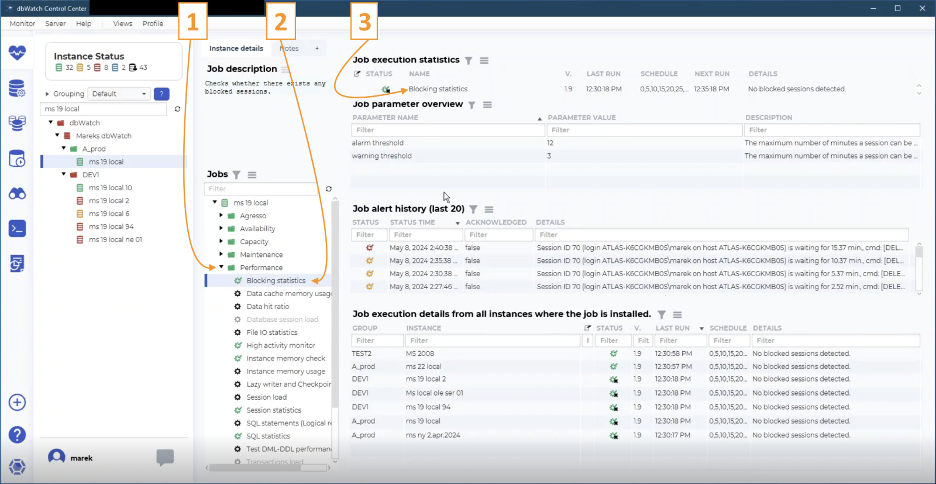
Task: Click the blue question mark button by Grouping
Action: click(161, 94)
